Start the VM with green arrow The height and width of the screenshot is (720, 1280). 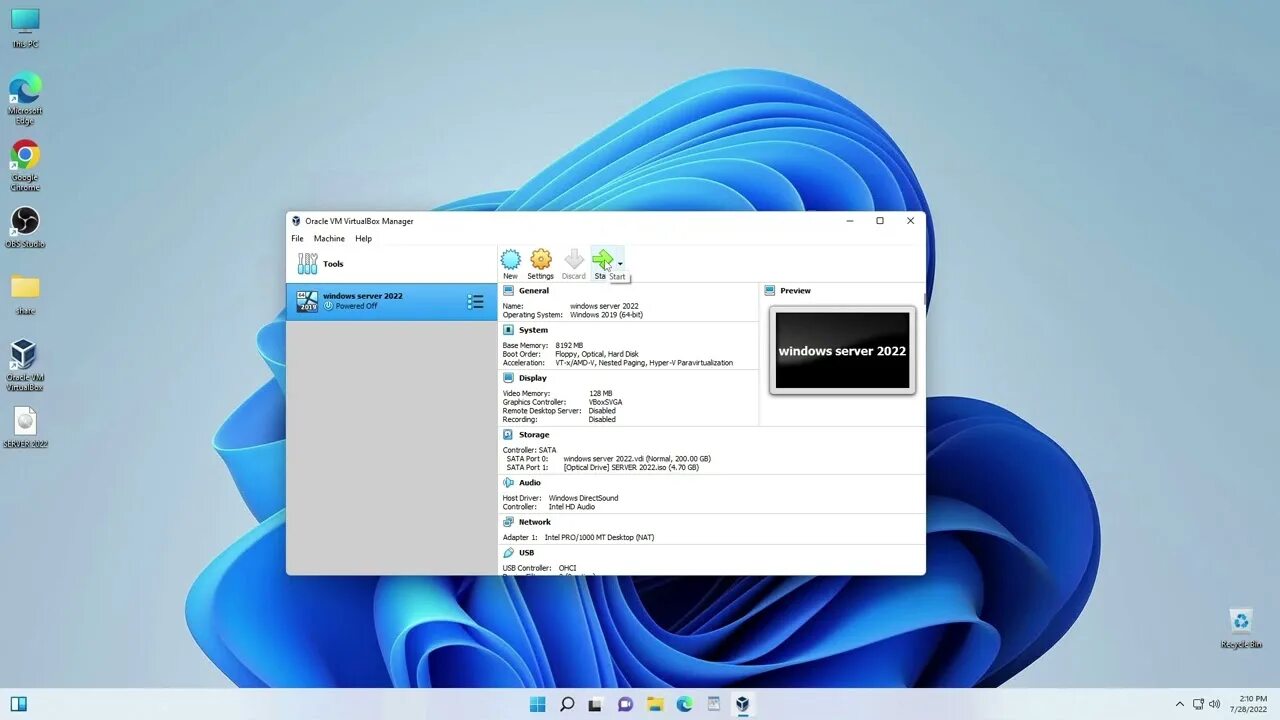coord(602,260)
